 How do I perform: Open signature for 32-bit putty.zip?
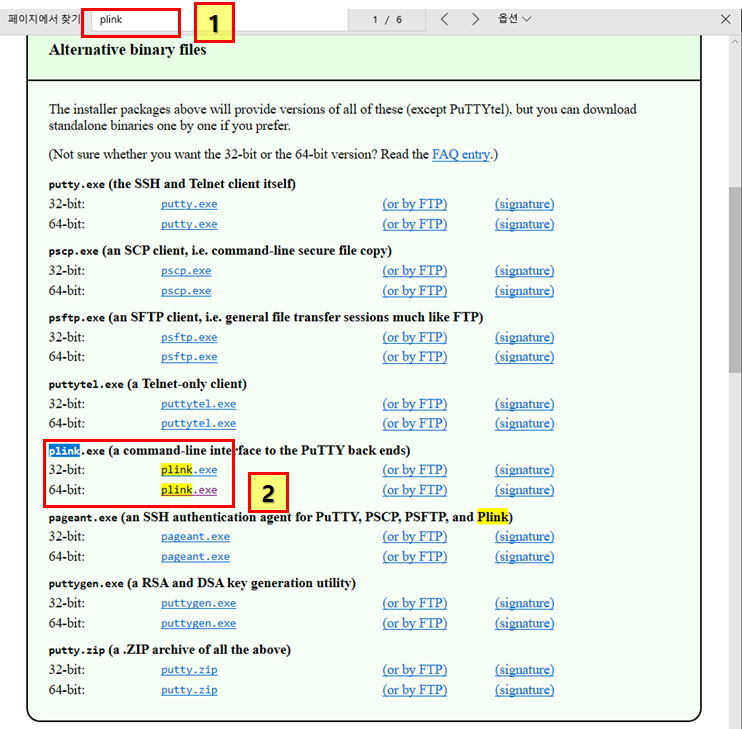[524, 670]
